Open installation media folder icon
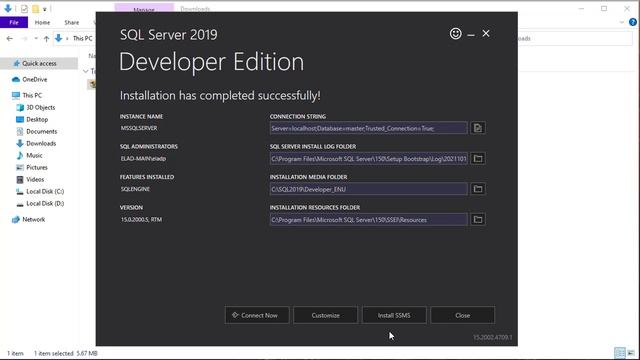 point(478,189)
